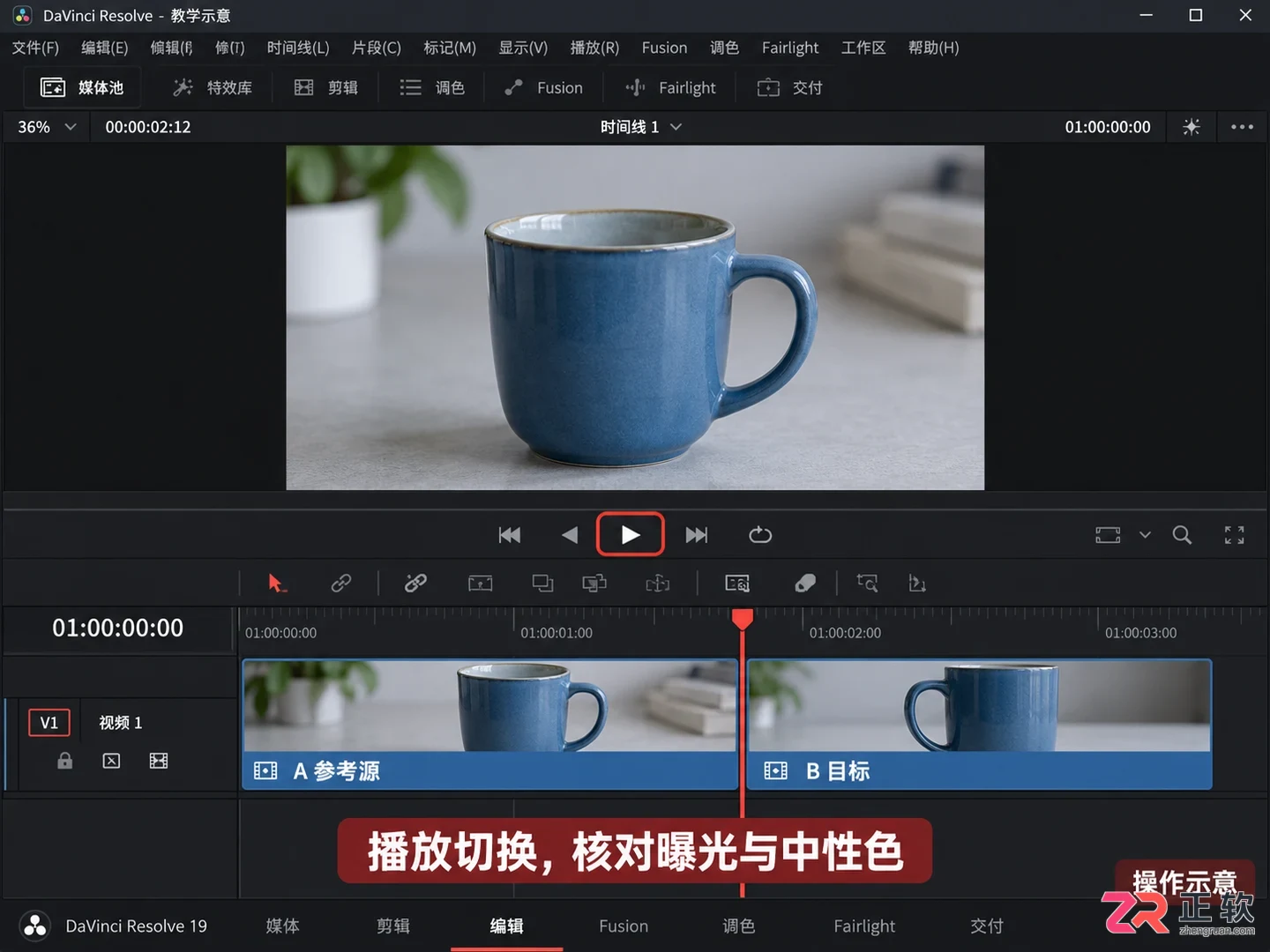1270x952 pixels.
Task: Open the 播放(R) menu
Action: coord(594,48)
